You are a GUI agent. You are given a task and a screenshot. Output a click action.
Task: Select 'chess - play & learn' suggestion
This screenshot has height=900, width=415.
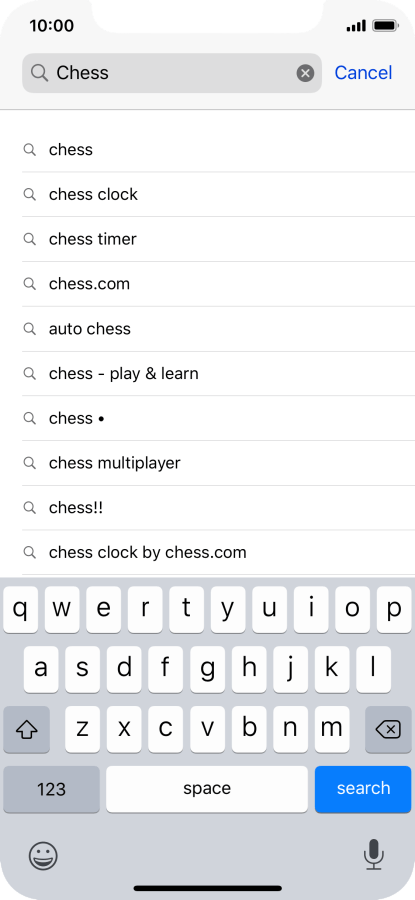[x=218, y=374]
